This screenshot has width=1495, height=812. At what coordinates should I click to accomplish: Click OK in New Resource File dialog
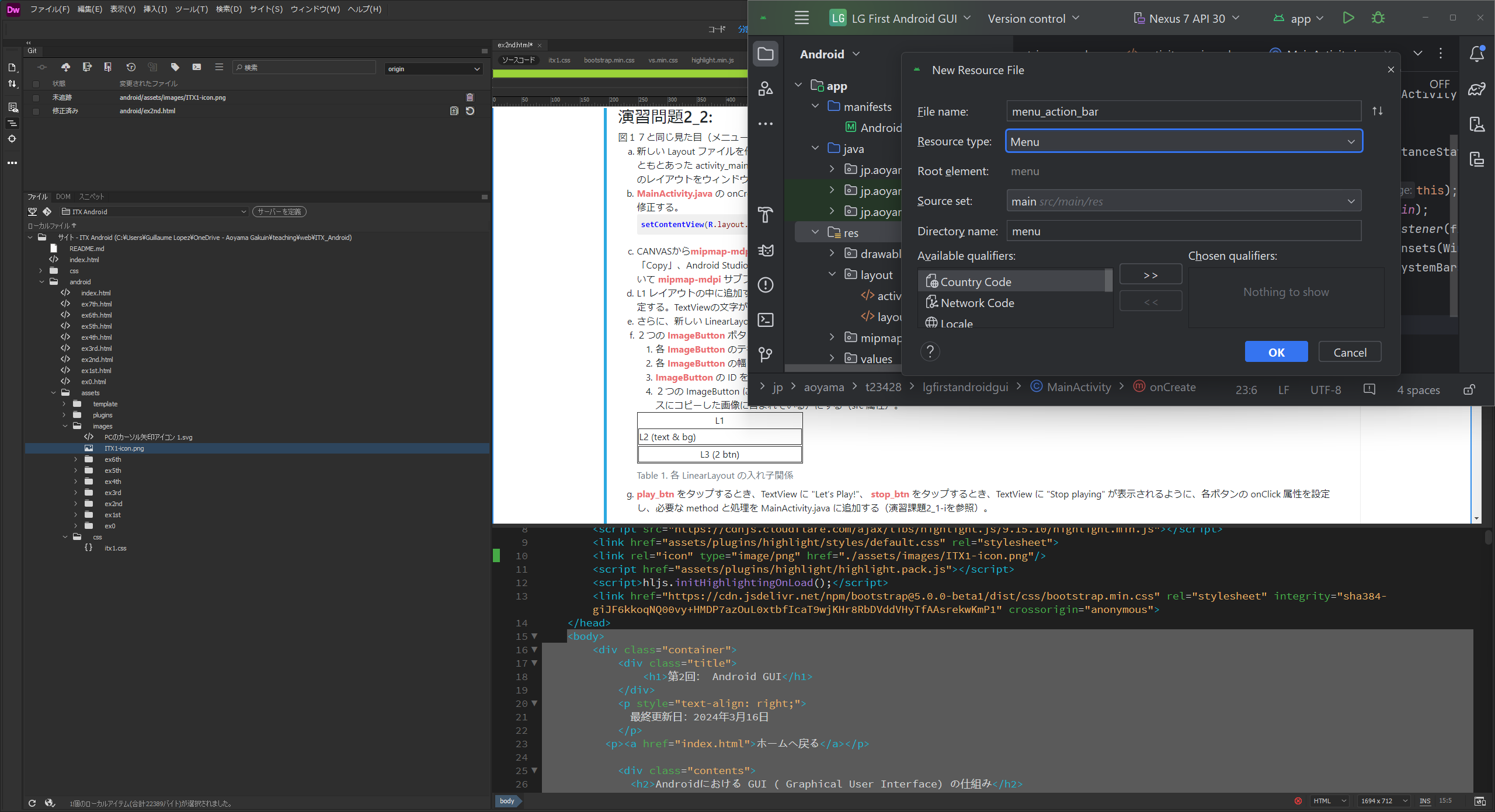coord(1276,352)
